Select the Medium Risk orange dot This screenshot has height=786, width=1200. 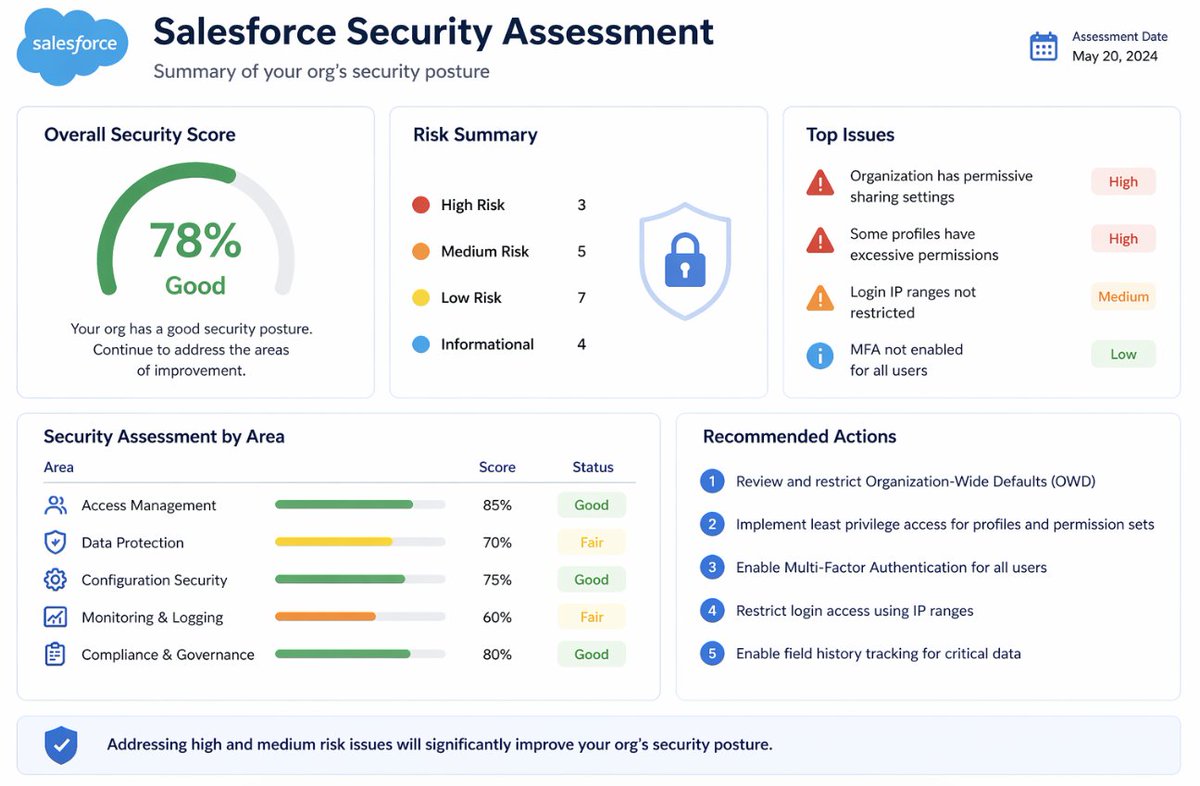click(421, 252)
